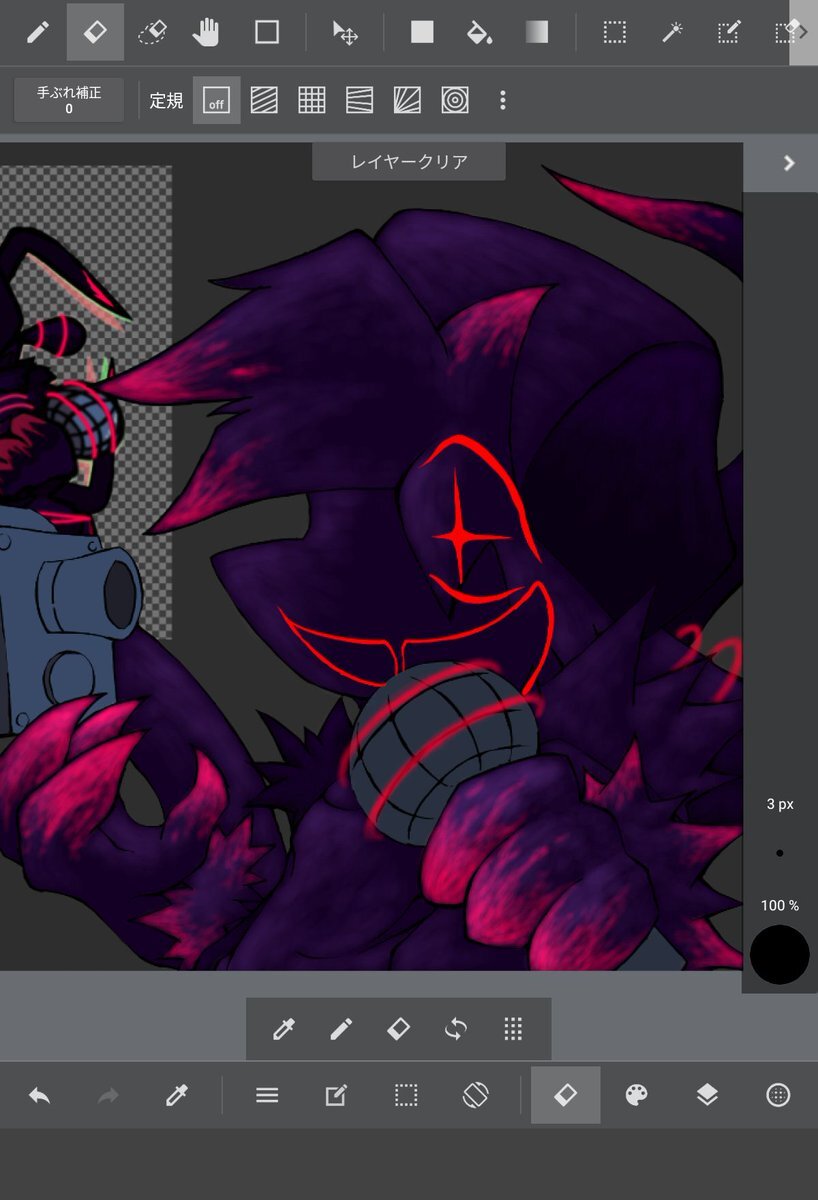818x1200 pixels.
Task: Open the dotted grid handle in the shortcut bar
Action: click(x=513, y=1029)
